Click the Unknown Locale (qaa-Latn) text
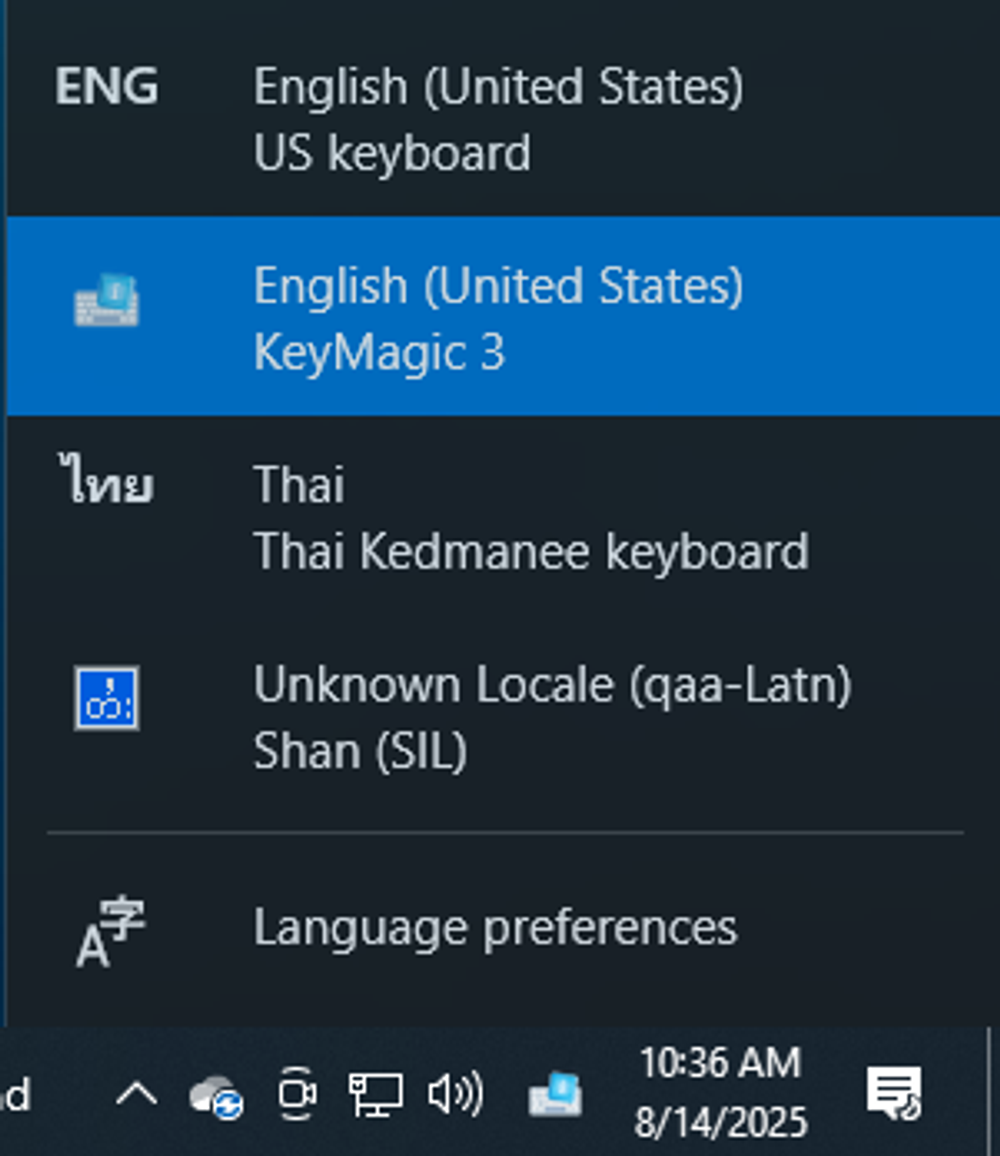This screenshot has height=1156, width=1000. coord(553,685)
